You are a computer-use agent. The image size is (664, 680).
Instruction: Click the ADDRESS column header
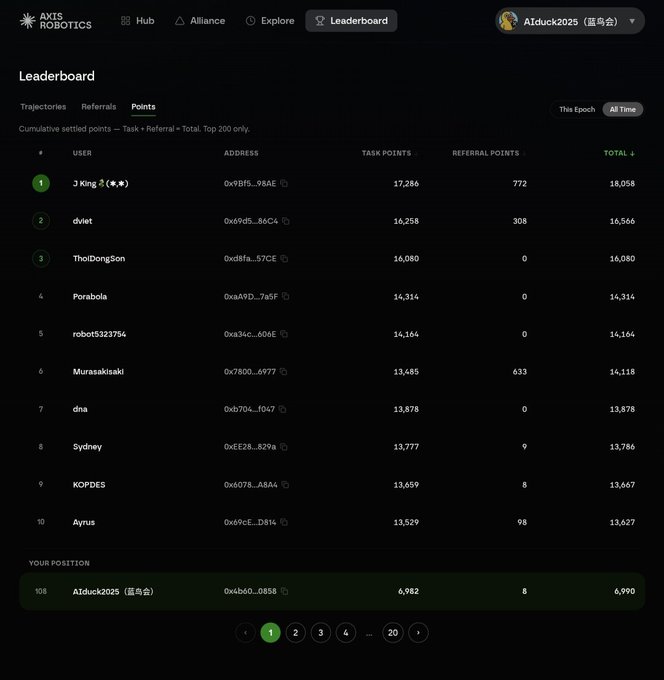[241, 153]
